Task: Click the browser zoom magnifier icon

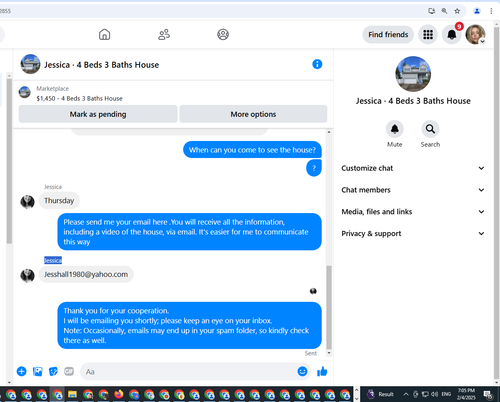Action: pos(444,11)
